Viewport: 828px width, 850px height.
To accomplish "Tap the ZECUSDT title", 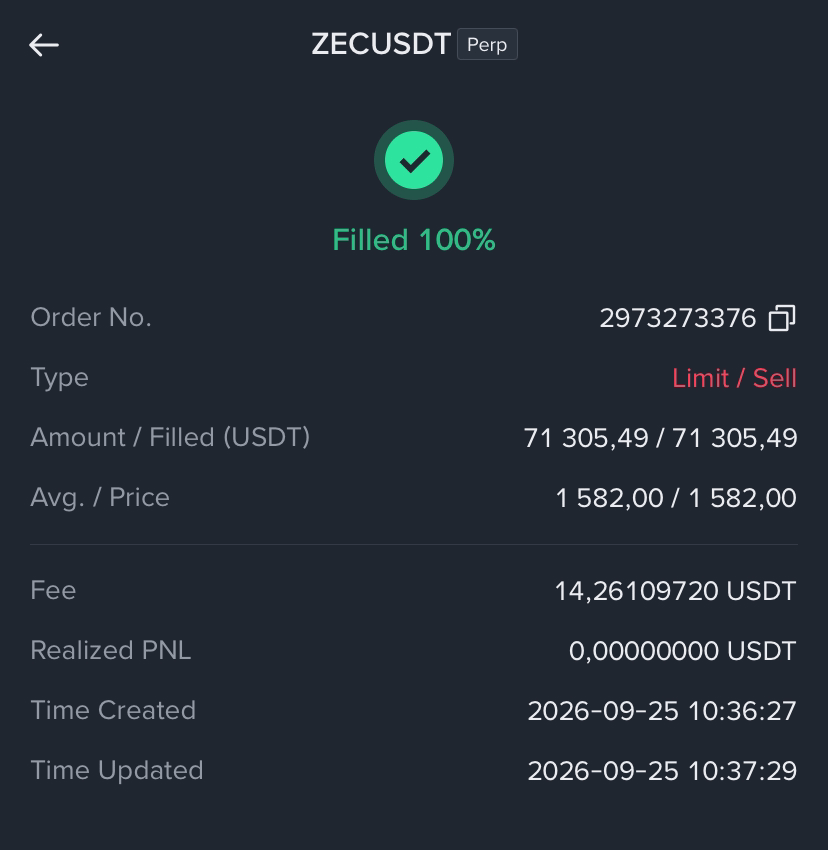I will click(381, 44).
